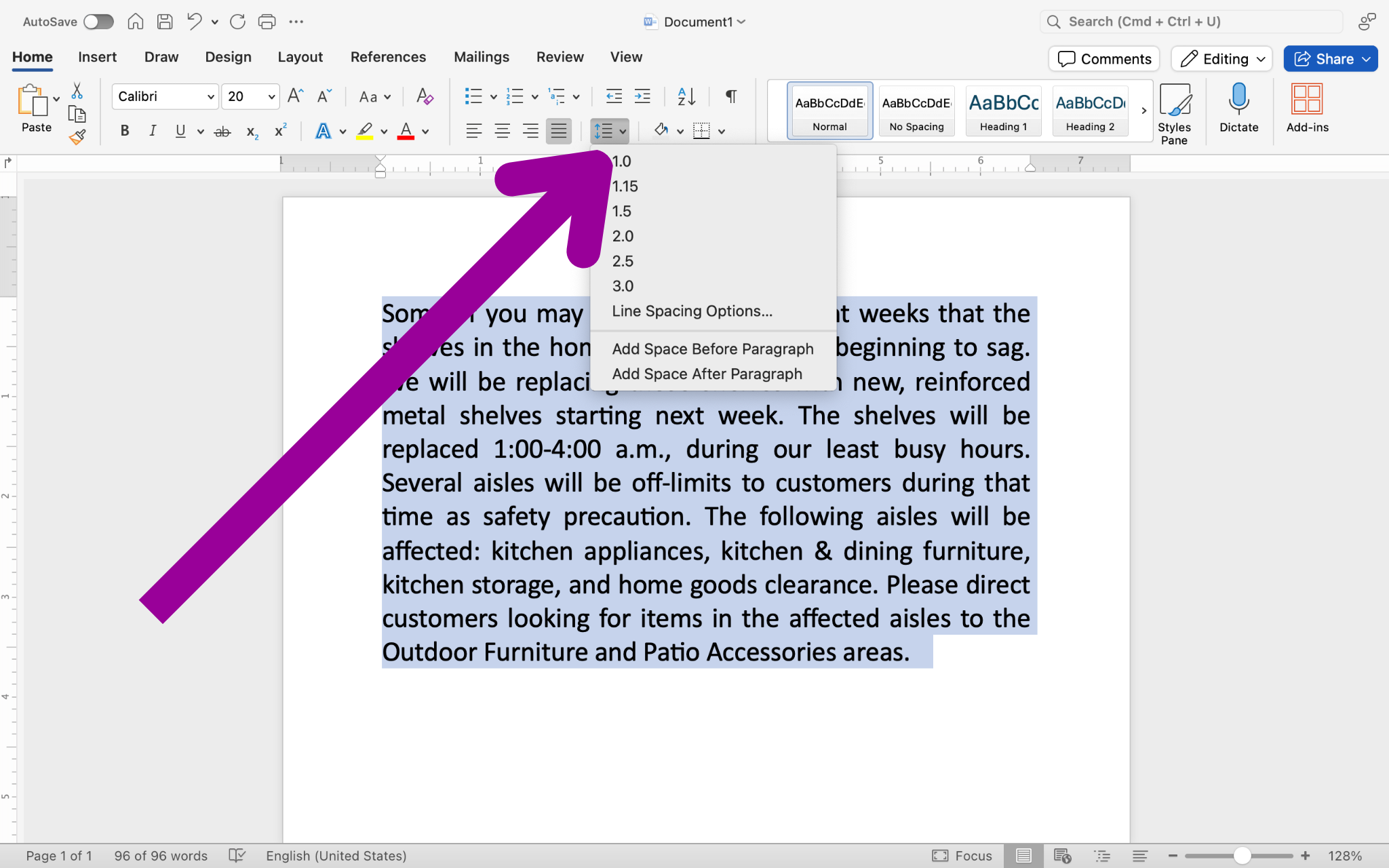Open the Insert tab
The image size is (1389, 868).
97,57
